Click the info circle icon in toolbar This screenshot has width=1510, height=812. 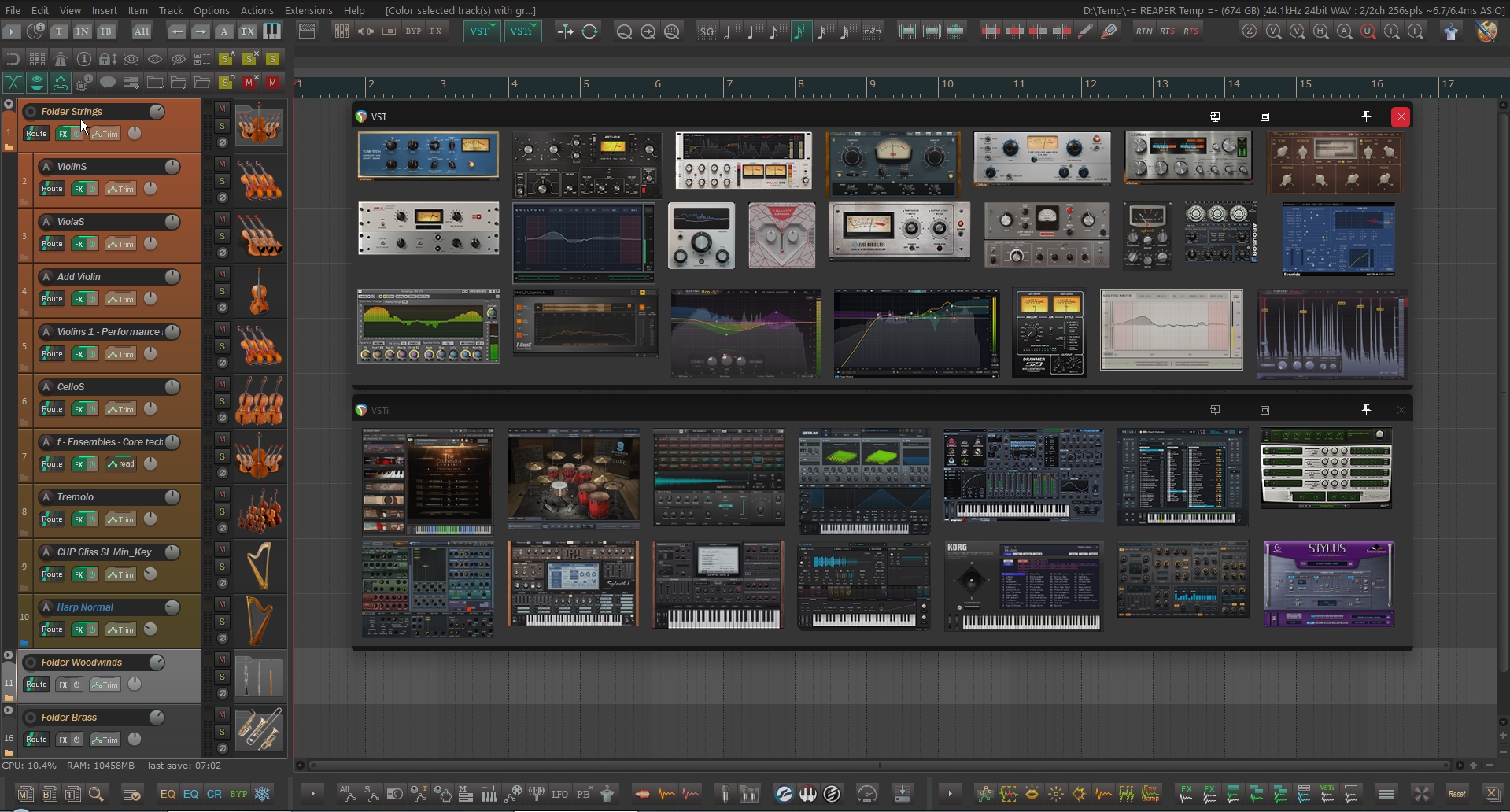tap(84, 59)
